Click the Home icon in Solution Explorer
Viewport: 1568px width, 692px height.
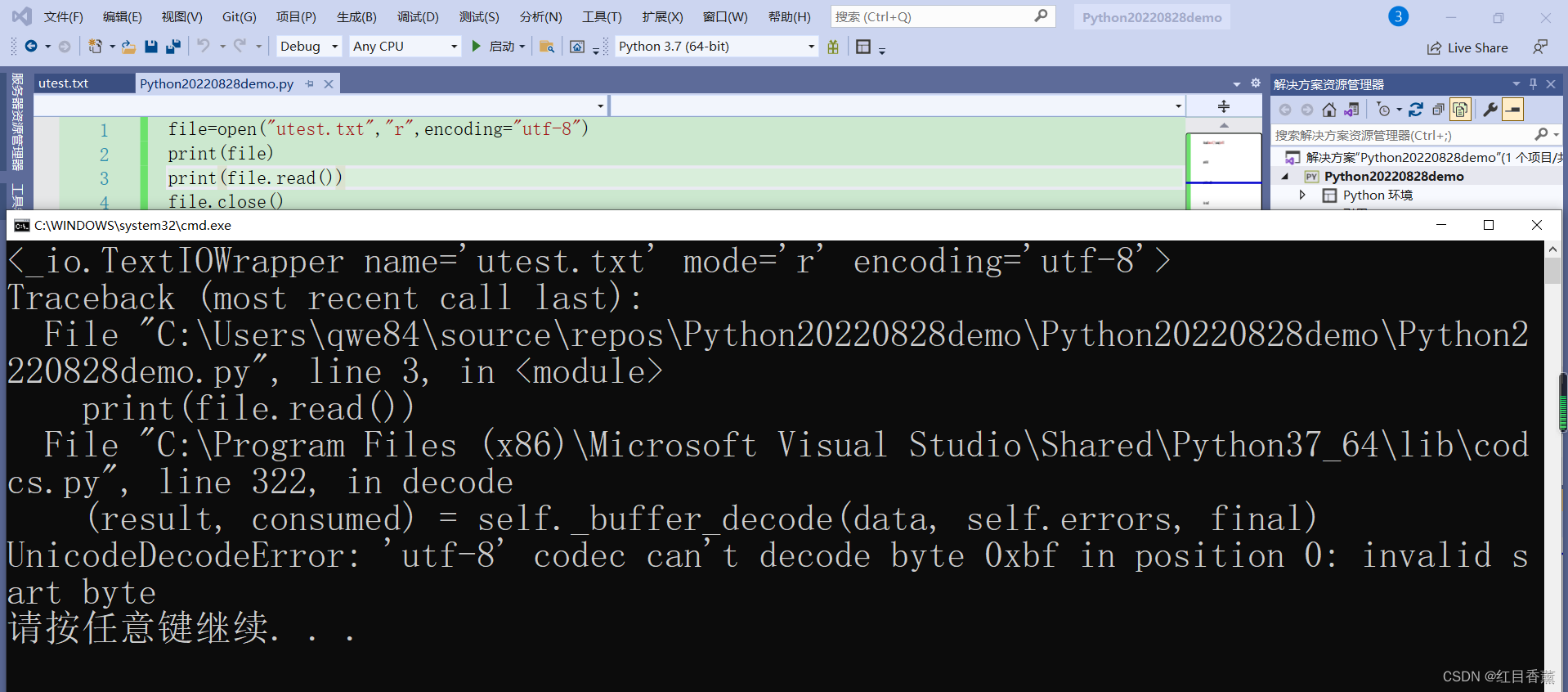[1329, 110]
